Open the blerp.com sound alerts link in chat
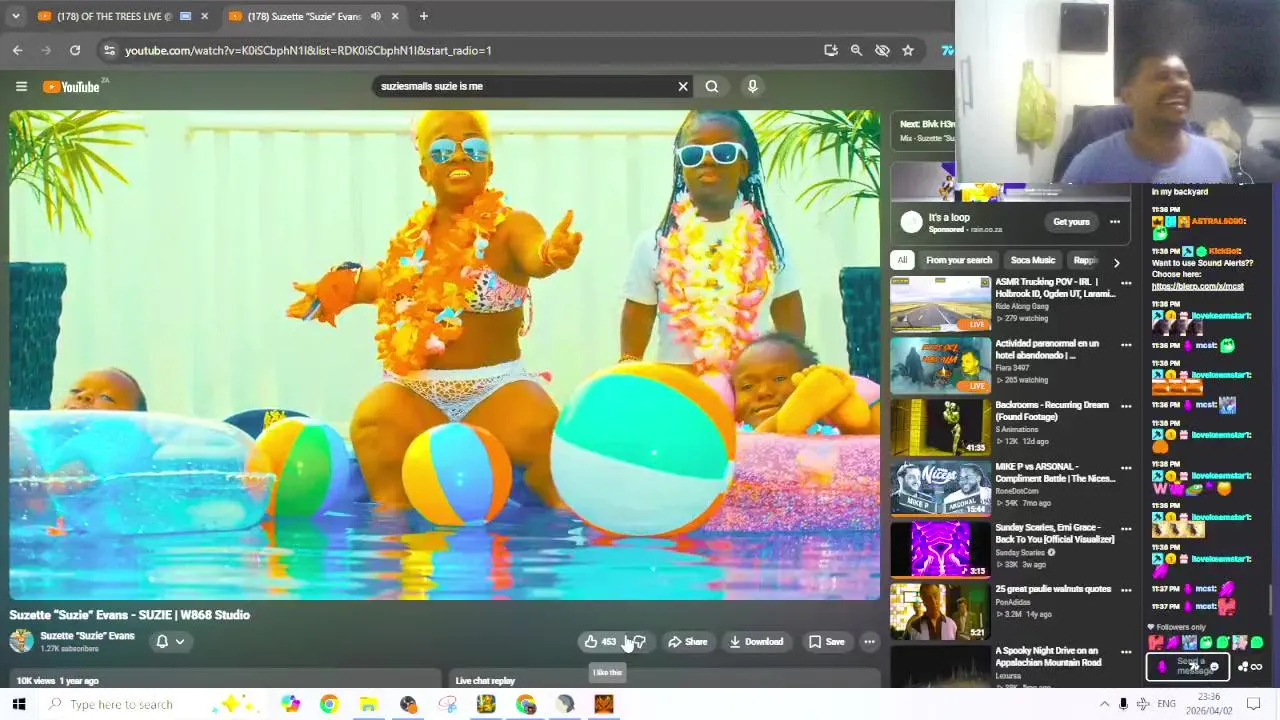The width and height of the screenshot is (1280, 720). (1198, 287)
